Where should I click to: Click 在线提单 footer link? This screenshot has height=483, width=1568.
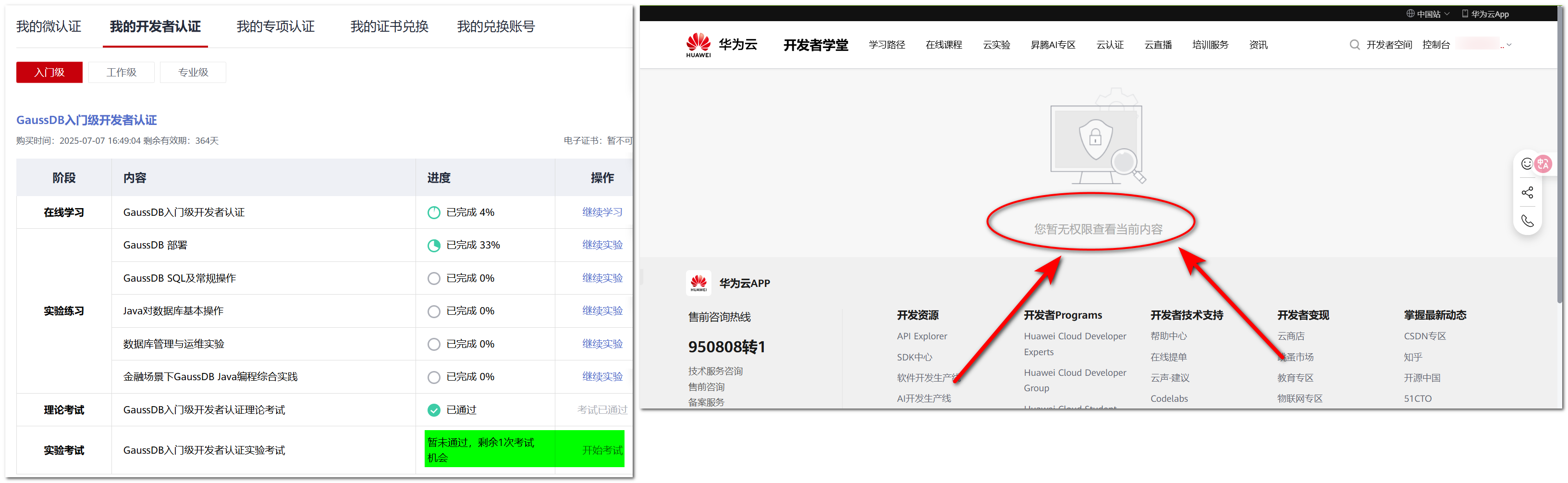click(x=1168, y=357)
